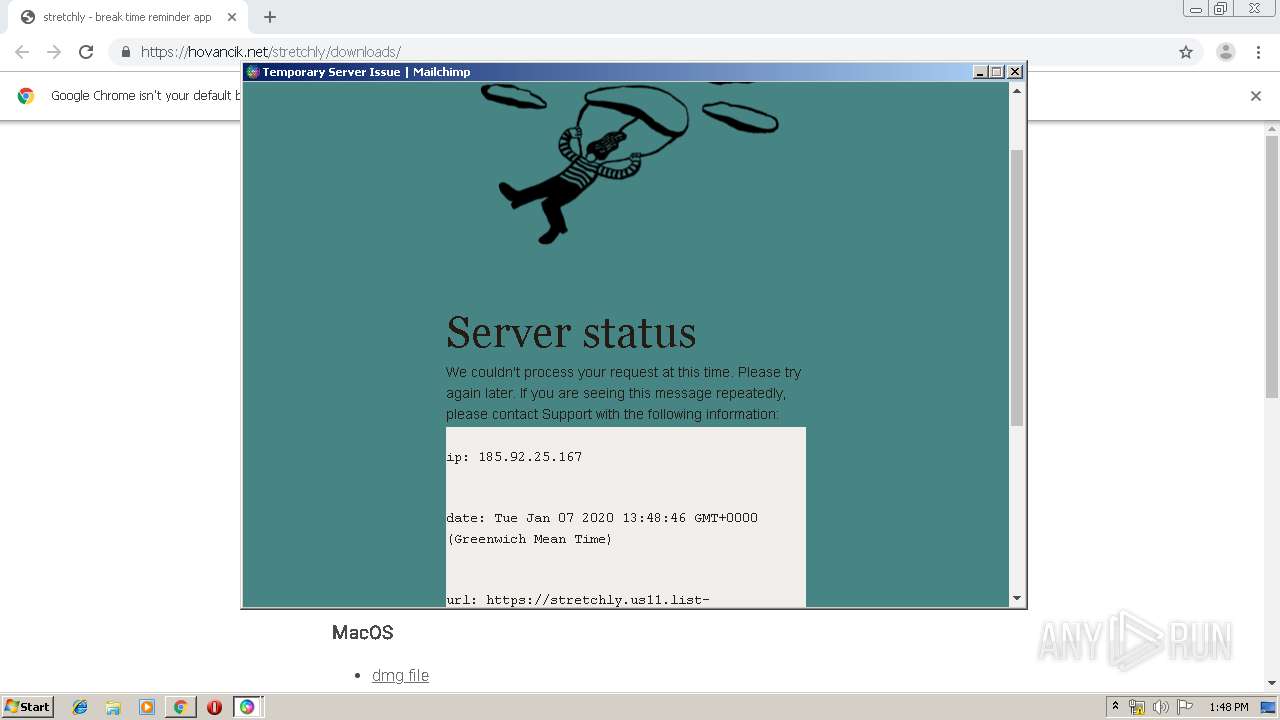The height and width of the screenshot is (720, 1280).
Task: Open Chrome three-dot menu
Action: click(x=1258, y=52)
